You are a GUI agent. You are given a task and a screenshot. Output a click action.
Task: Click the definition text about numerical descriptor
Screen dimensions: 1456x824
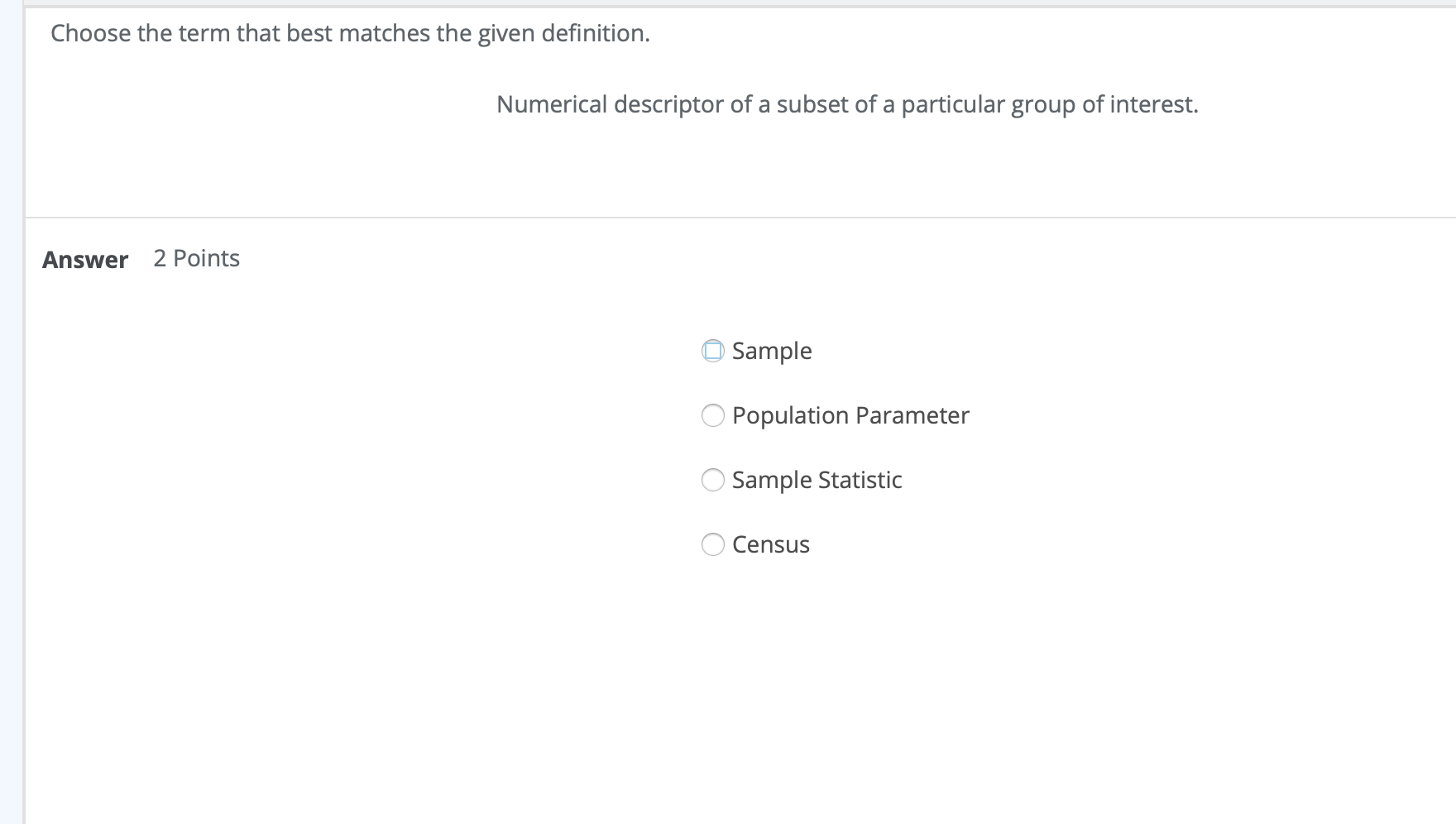(x=846, y=104)
